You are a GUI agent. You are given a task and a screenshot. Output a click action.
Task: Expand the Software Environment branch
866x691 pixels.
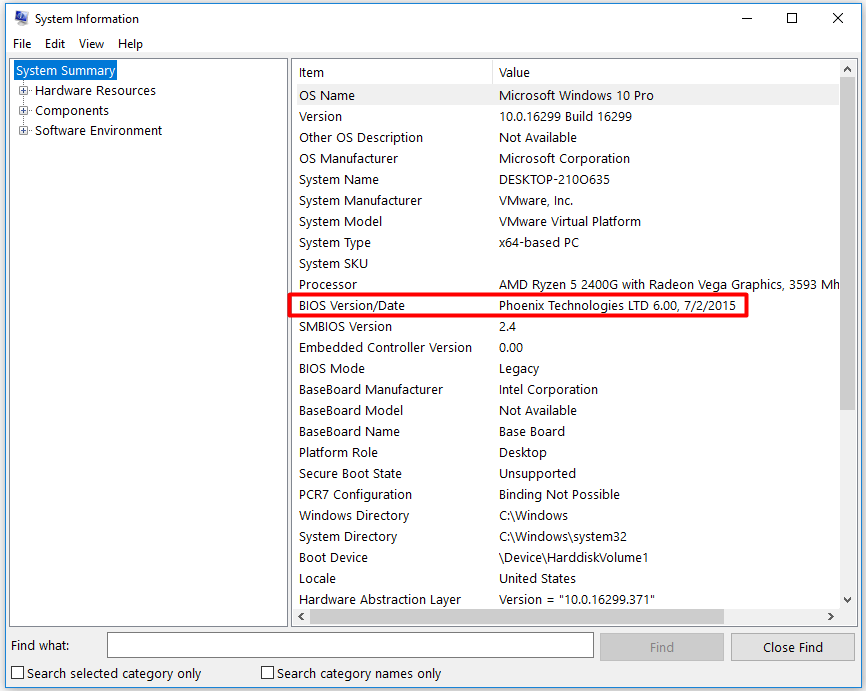22,130
